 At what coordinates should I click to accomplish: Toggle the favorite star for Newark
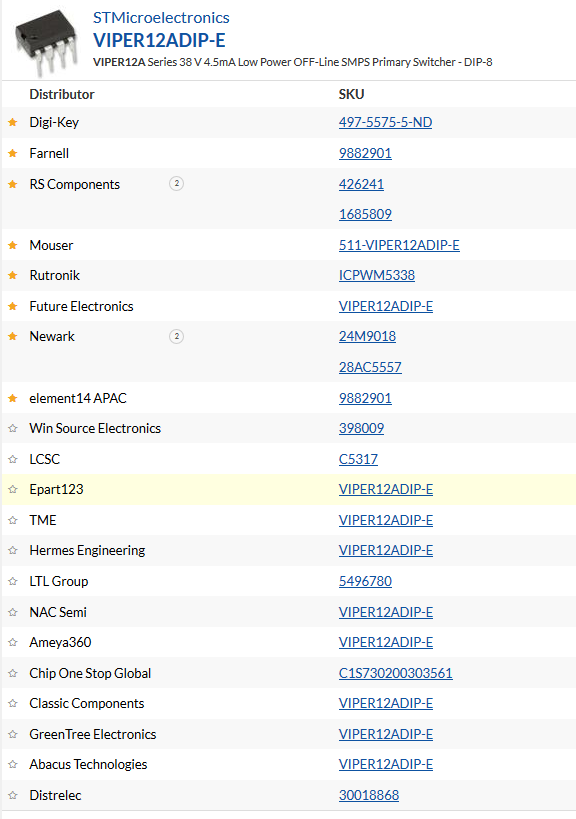(13, 336)
